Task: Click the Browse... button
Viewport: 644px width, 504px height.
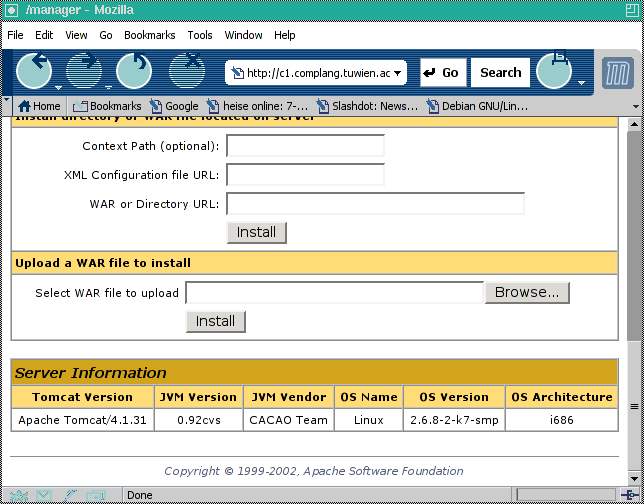Action: pos(527,292)
